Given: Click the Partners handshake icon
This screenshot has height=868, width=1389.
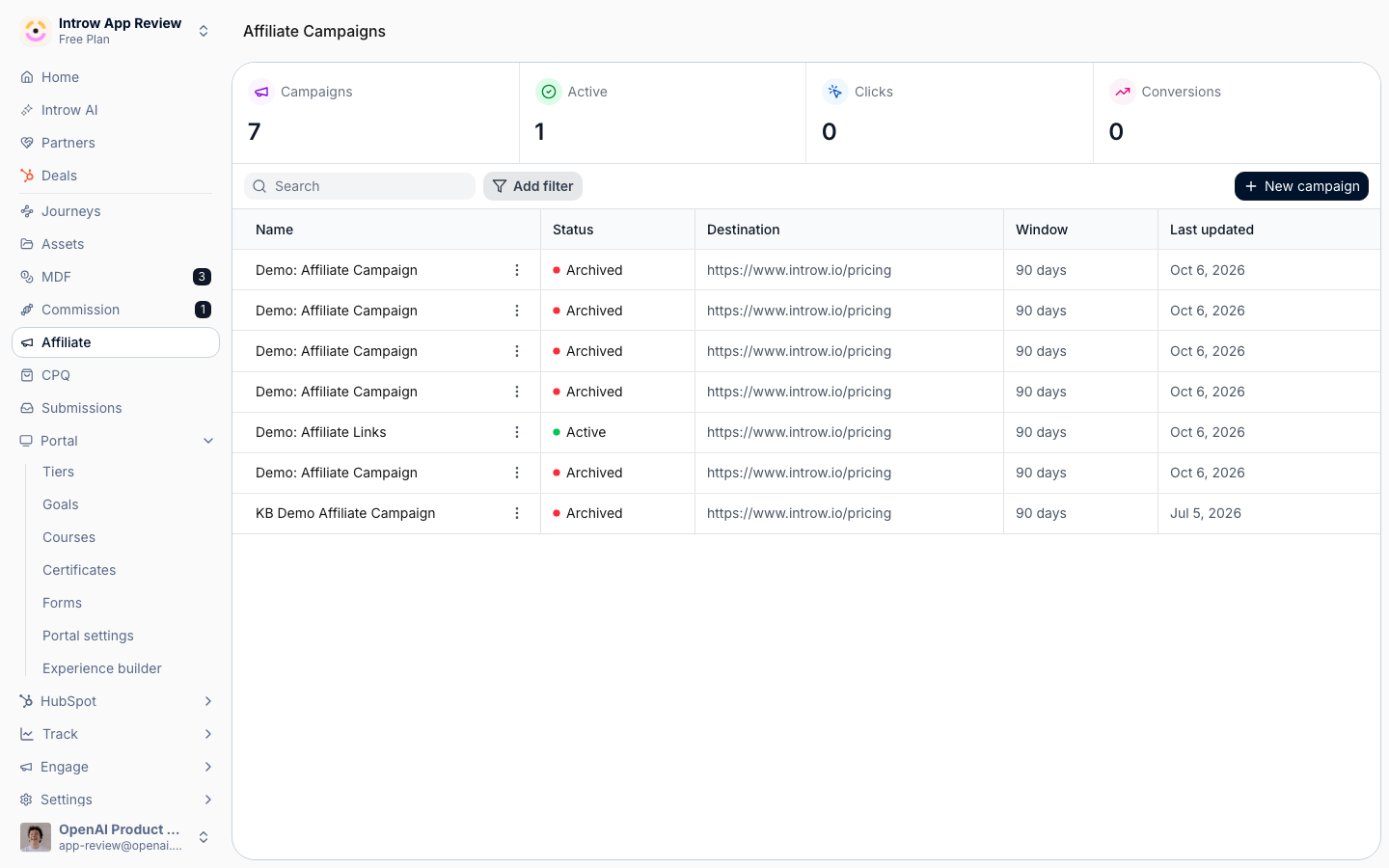Looking at the screenshot, I should click(x=27, y=143).
